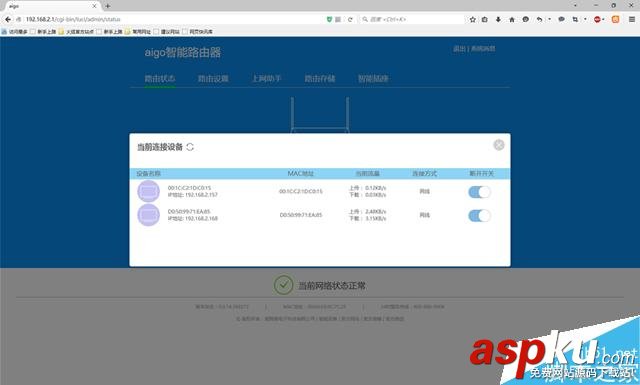Click the IP address text 192.168.2.168
640x385 pixels.
pyautogui.click(x=201, y=218)
